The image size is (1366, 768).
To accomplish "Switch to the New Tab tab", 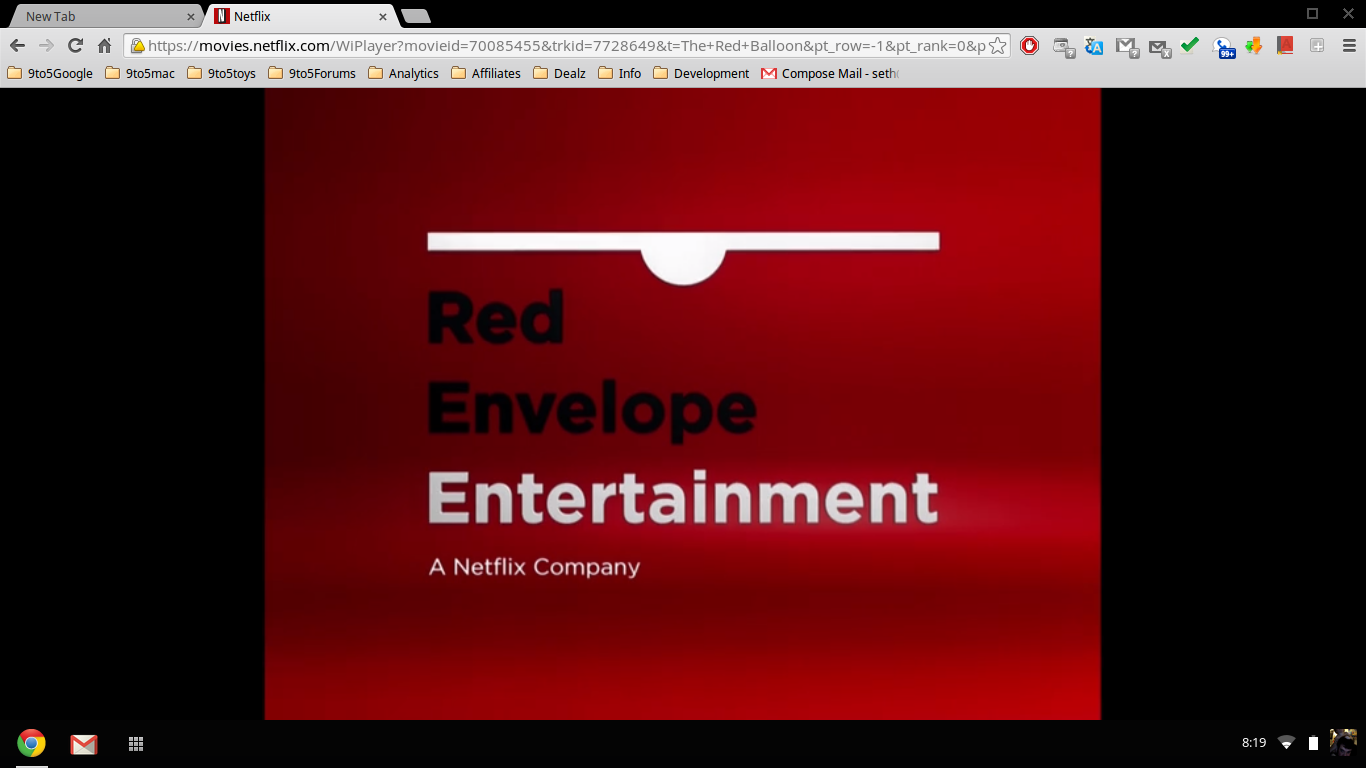I will [100, 16].
